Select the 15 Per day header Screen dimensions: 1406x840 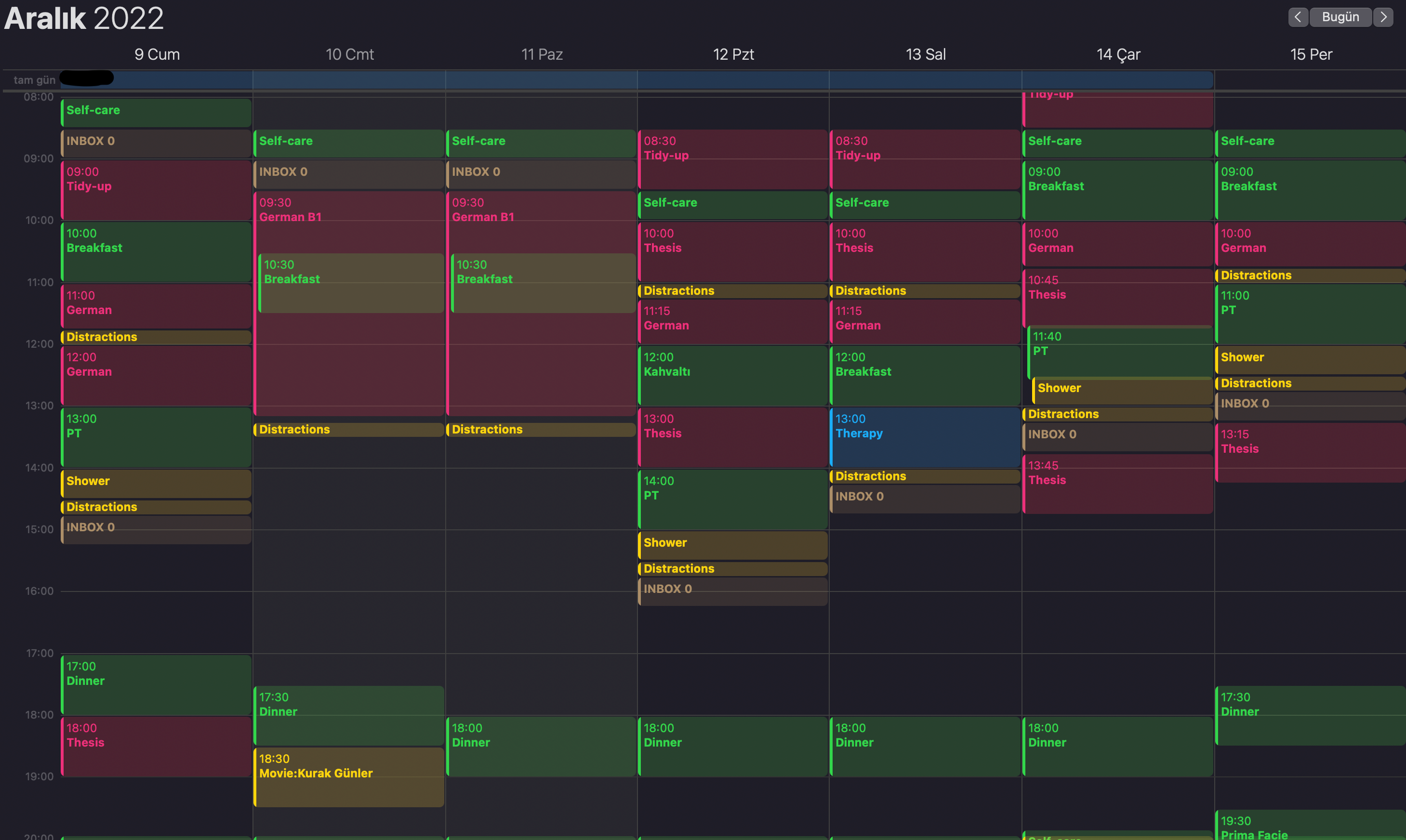(1311, 54)
